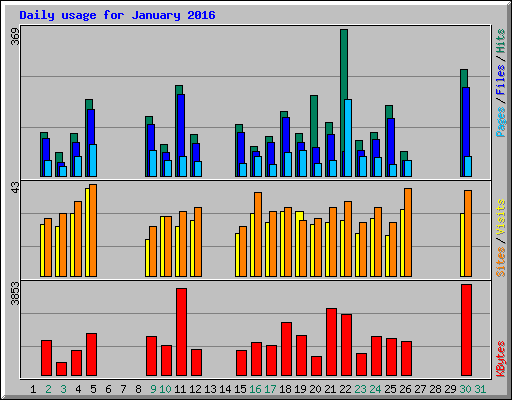
Task: Click green day label '3' on the date axis
Action: click(63, 389)
